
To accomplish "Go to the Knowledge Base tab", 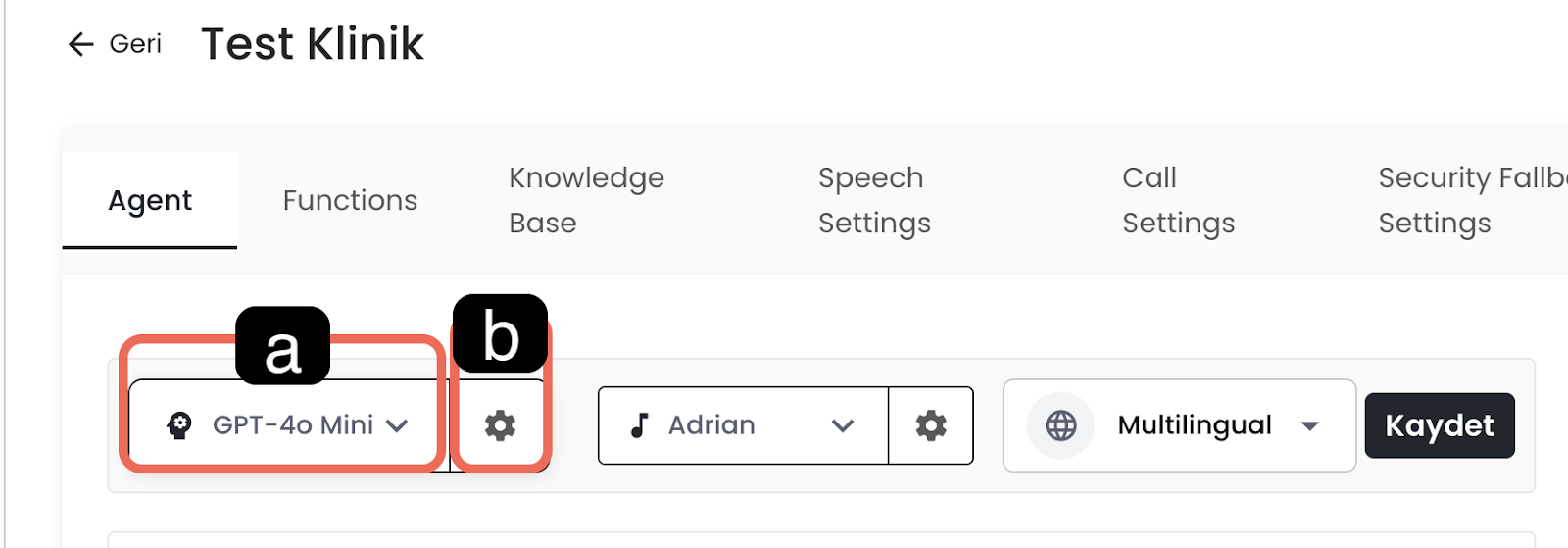I will (586, 201).
